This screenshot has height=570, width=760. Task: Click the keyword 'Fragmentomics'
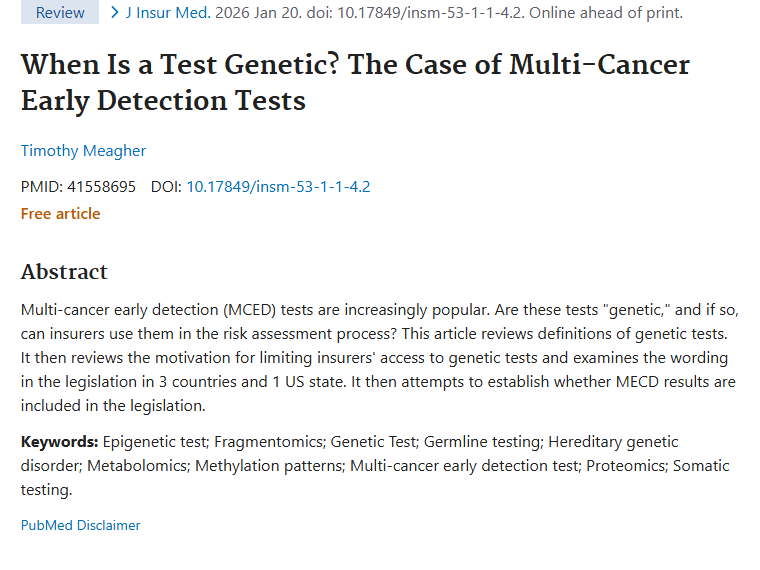pos(271,441)
